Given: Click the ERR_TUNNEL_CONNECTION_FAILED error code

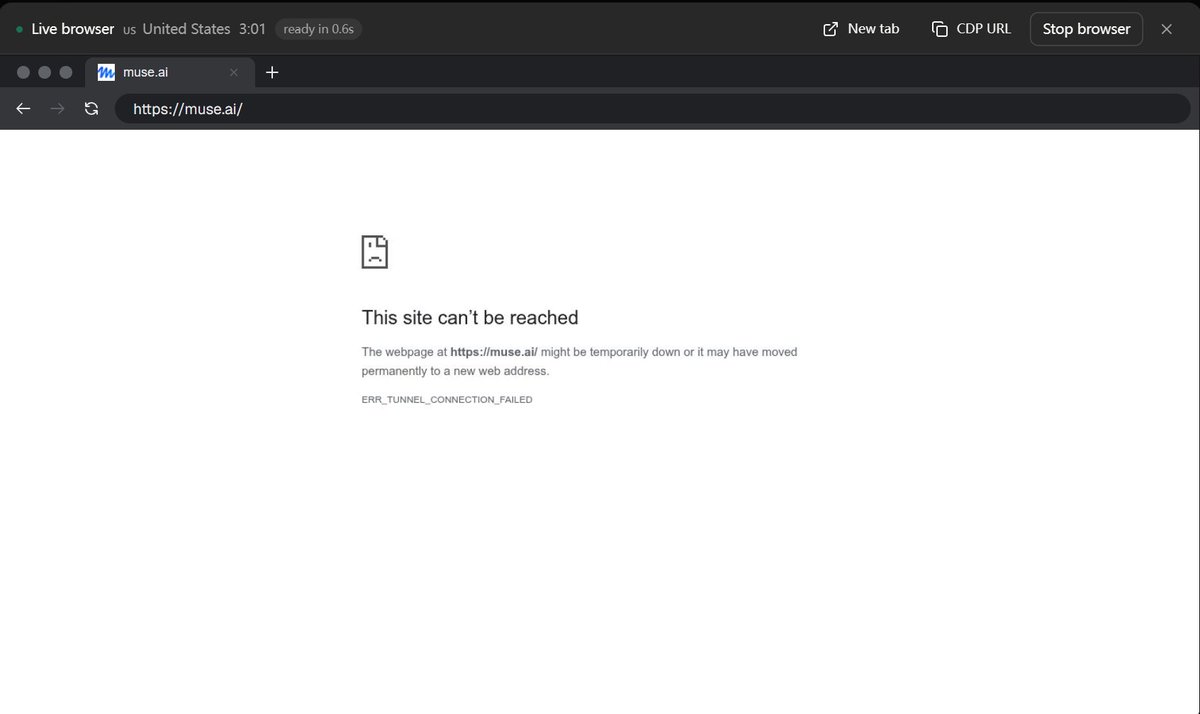Looking at the screenshot, I should pyautogui.click(x=447, y=399).
